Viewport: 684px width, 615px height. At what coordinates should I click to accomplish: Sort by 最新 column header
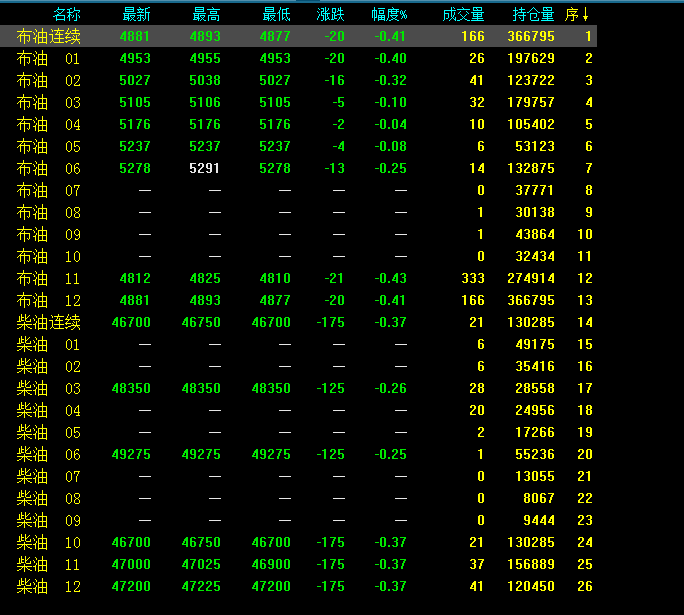click(x=136, y=15)
